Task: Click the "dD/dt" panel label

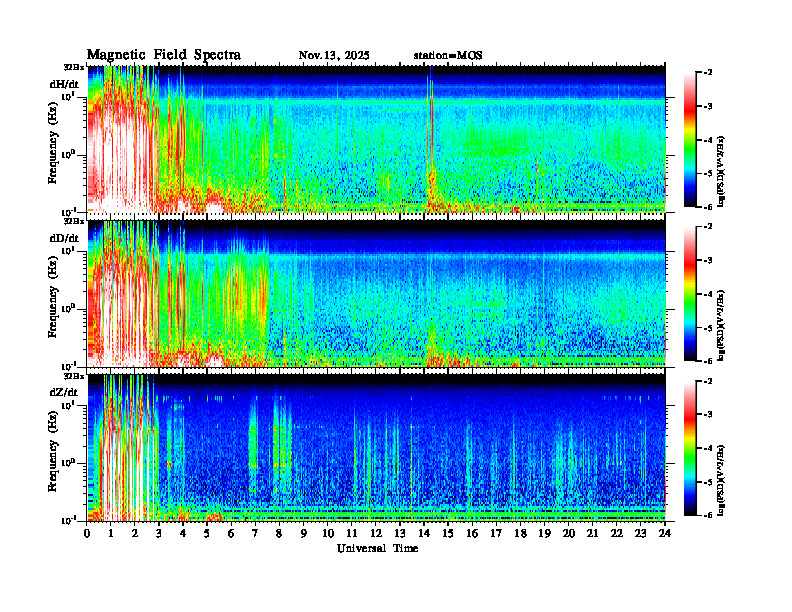Action: (64, 238)
